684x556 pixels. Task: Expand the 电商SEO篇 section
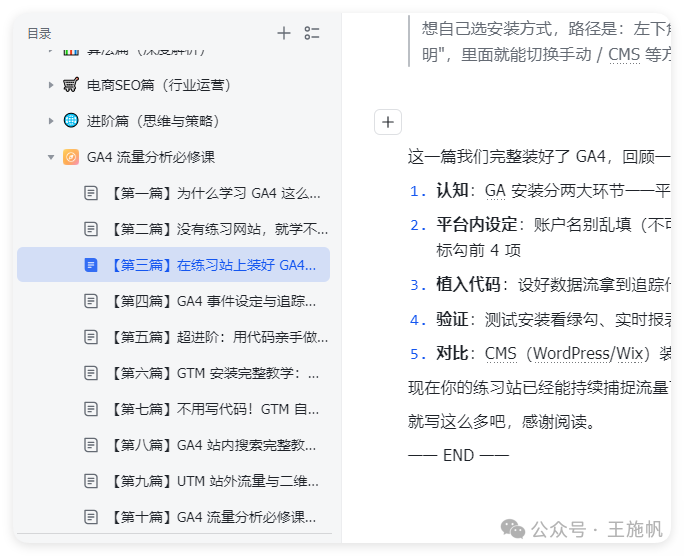pyautogui.click(x=51, y=85)
